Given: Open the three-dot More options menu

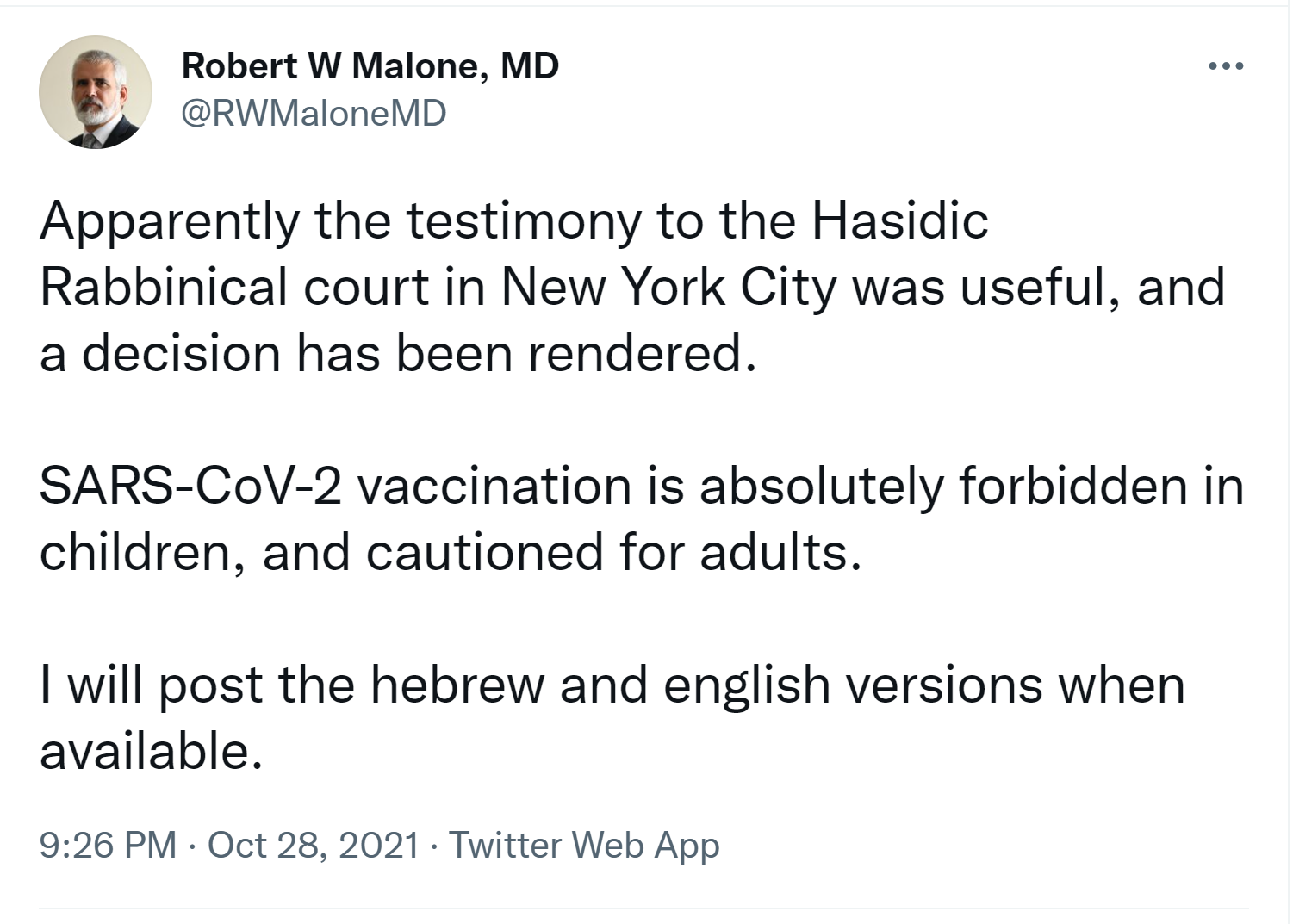Looking at the screenshot, I should click(1226, 66).
